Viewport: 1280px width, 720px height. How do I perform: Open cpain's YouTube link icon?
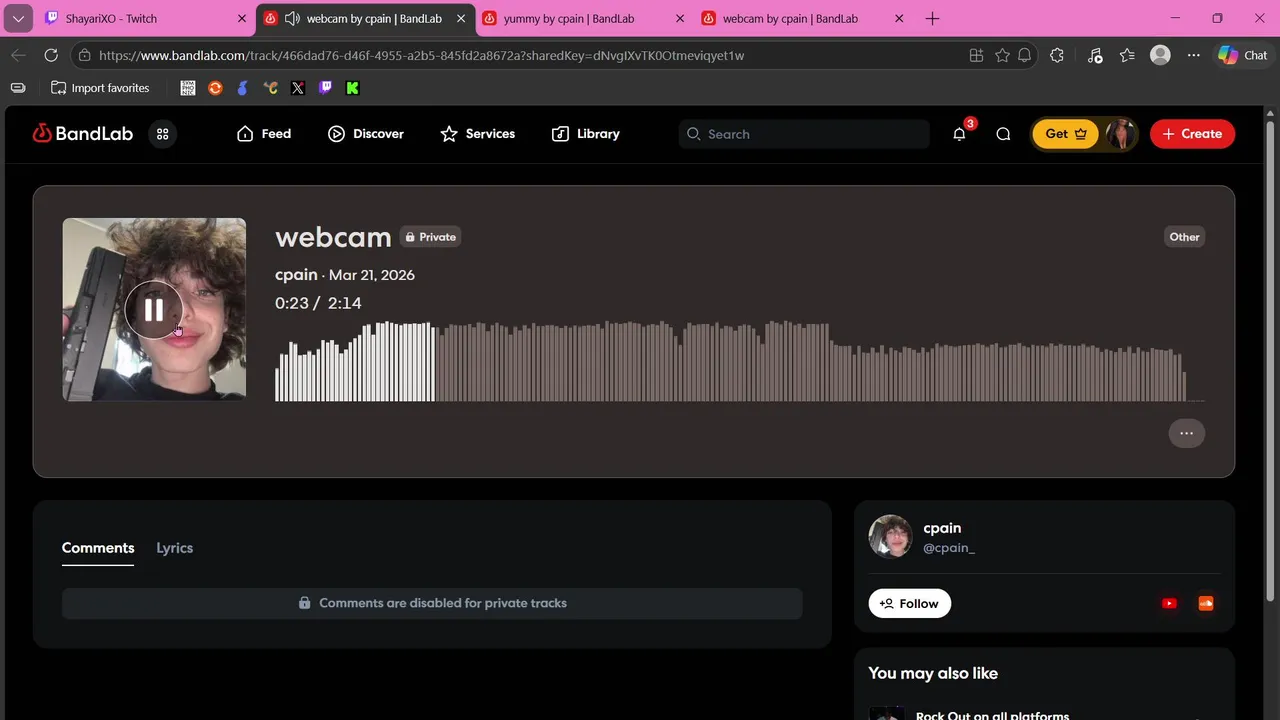[1169, 603]
